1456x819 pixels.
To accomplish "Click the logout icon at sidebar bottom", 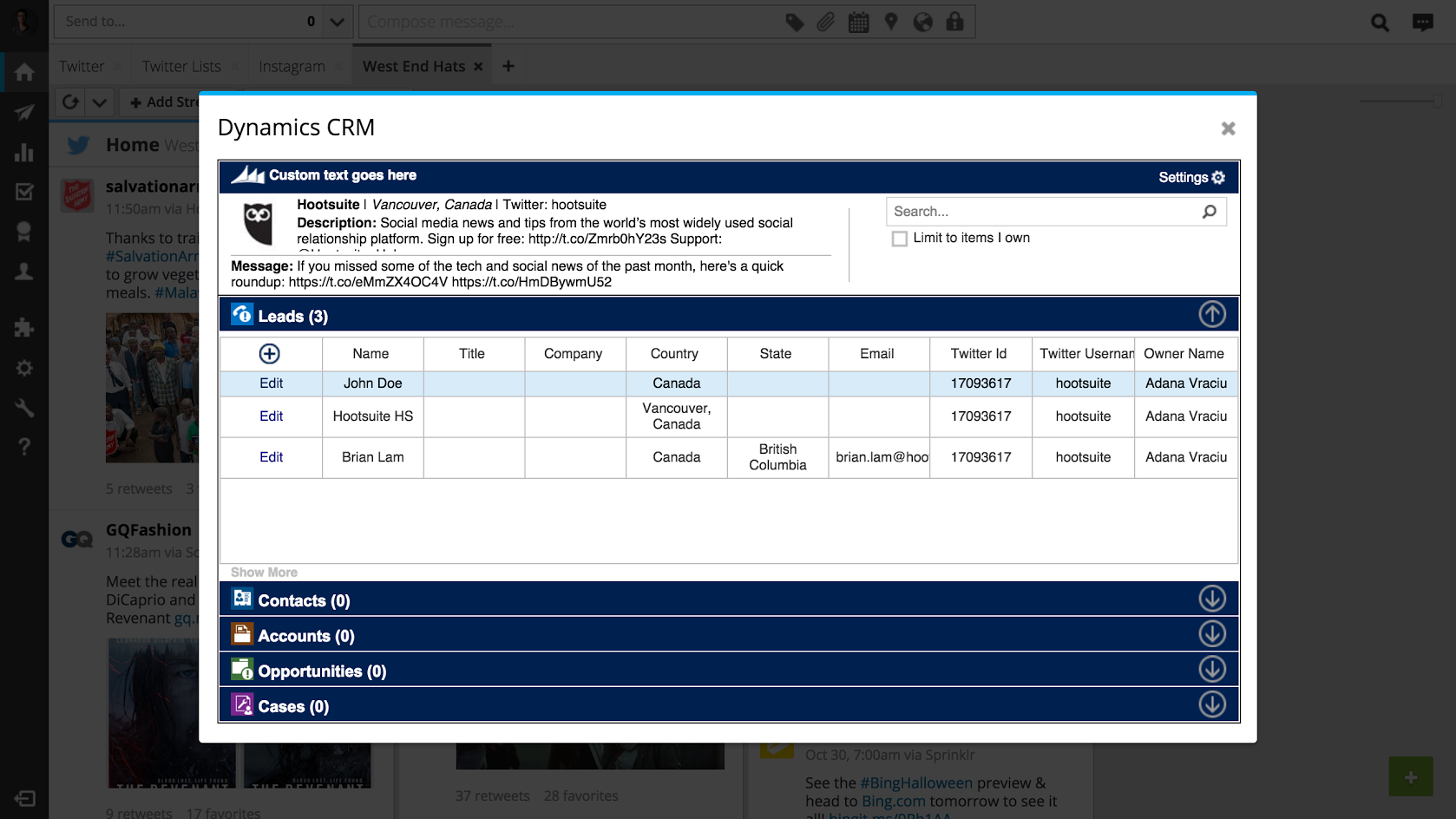I will pyautogui.click(x=24, y=798).
